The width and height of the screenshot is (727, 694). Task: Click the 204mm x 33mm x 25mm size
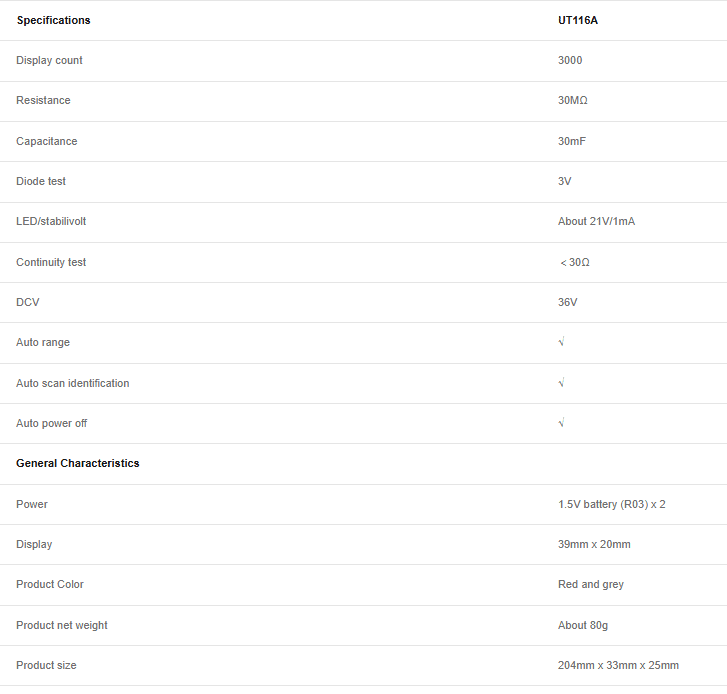click(618, 666)
